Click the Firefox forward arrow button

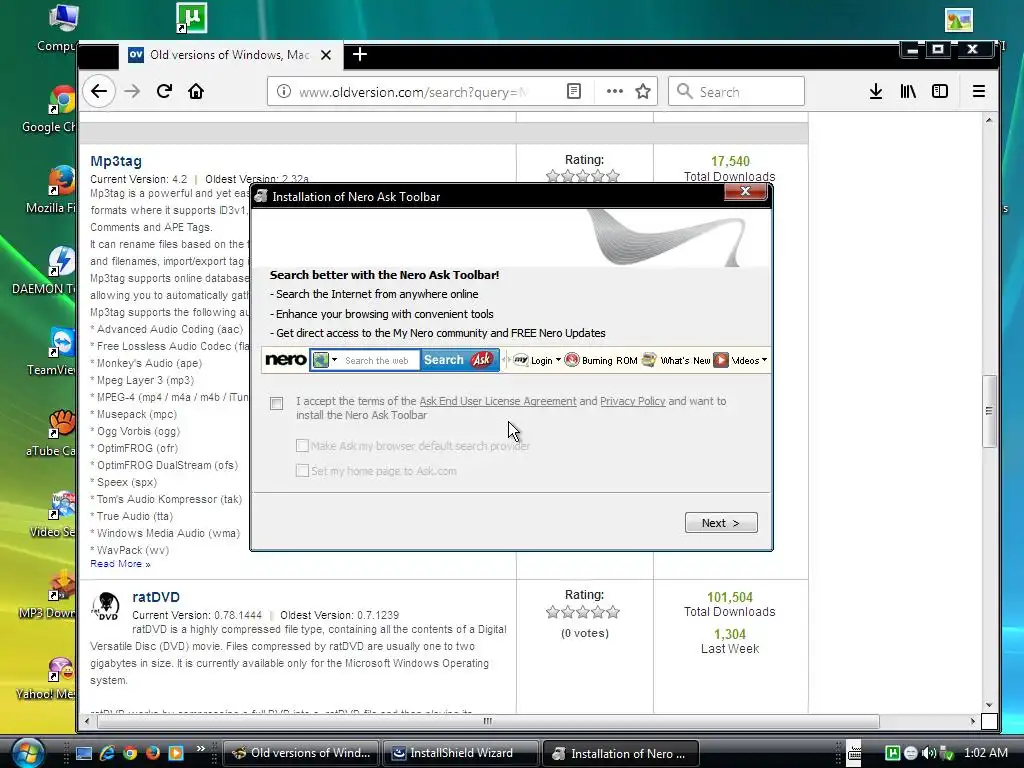[132, 91]
